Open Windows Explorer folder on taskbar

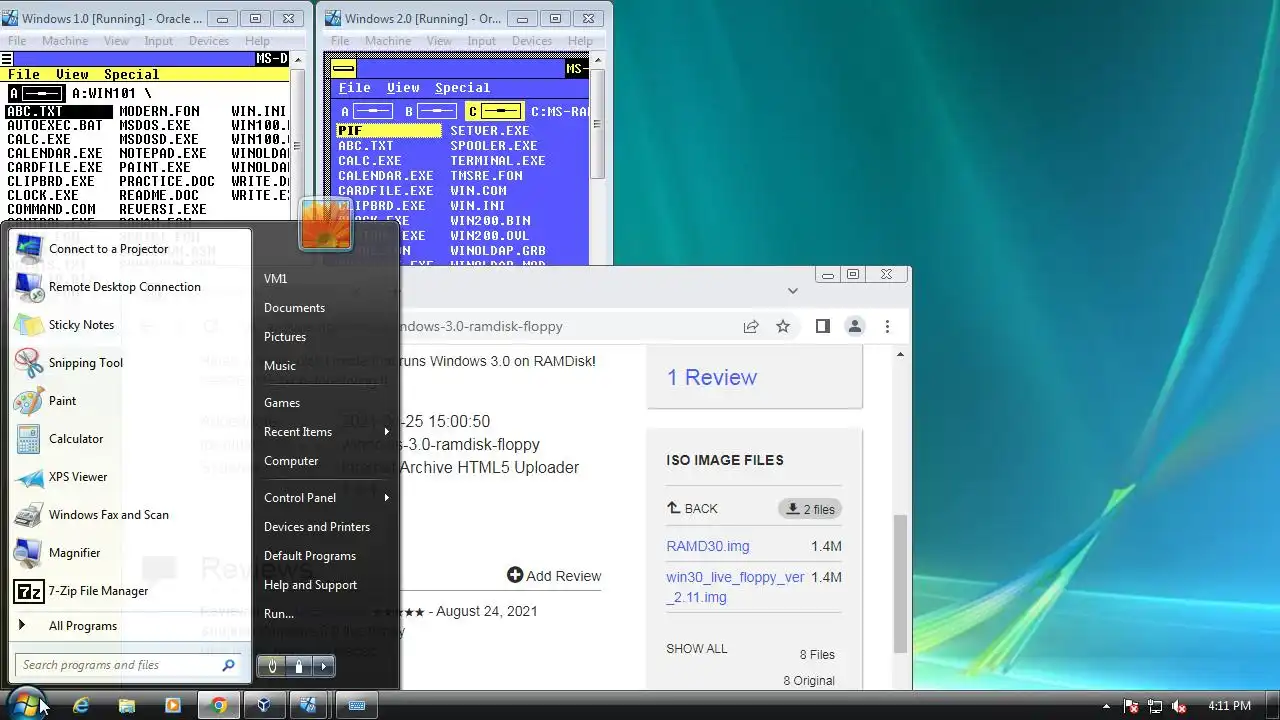[x=127, y=705]
